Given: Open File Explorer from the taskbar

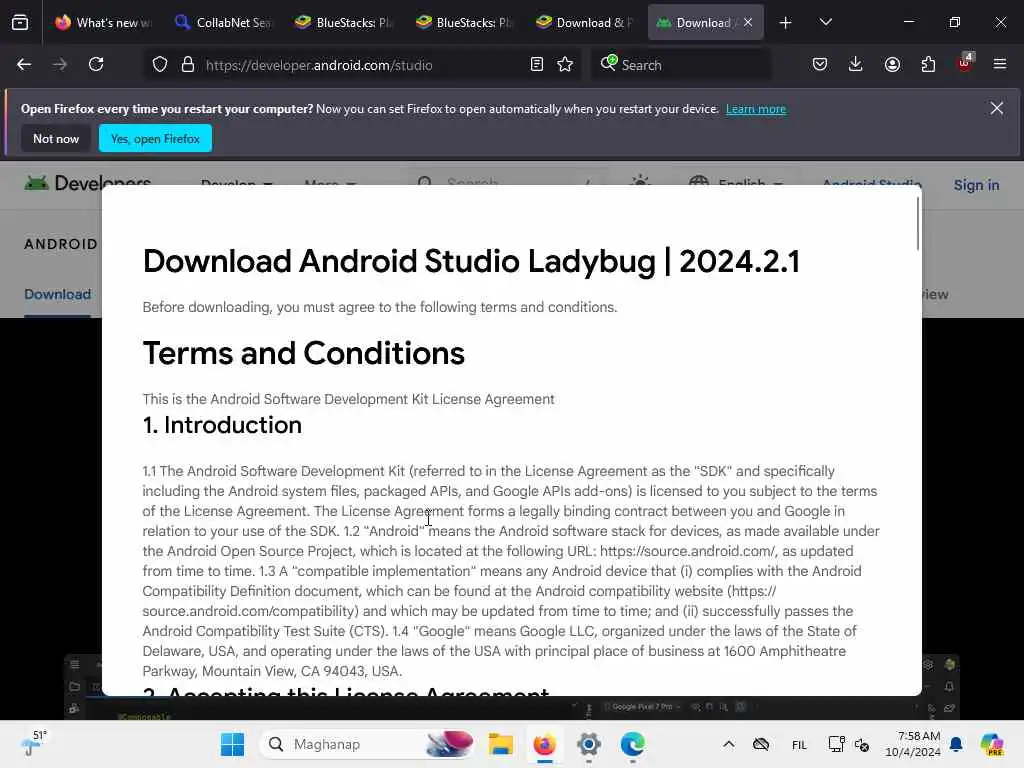Looking at the screenshot, I should click(501, 744).
